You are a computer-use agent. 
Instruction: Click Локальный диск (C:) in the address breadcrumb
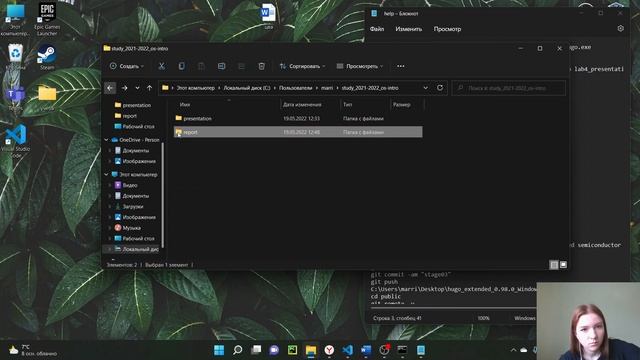point(247,88)
